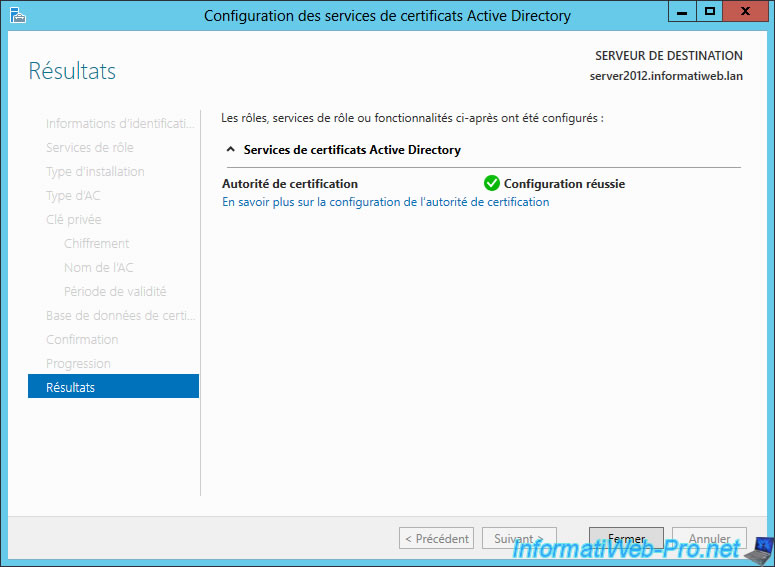Minimize the configuration window
Viewport: 775px width, 567px height.
[682, 11]
